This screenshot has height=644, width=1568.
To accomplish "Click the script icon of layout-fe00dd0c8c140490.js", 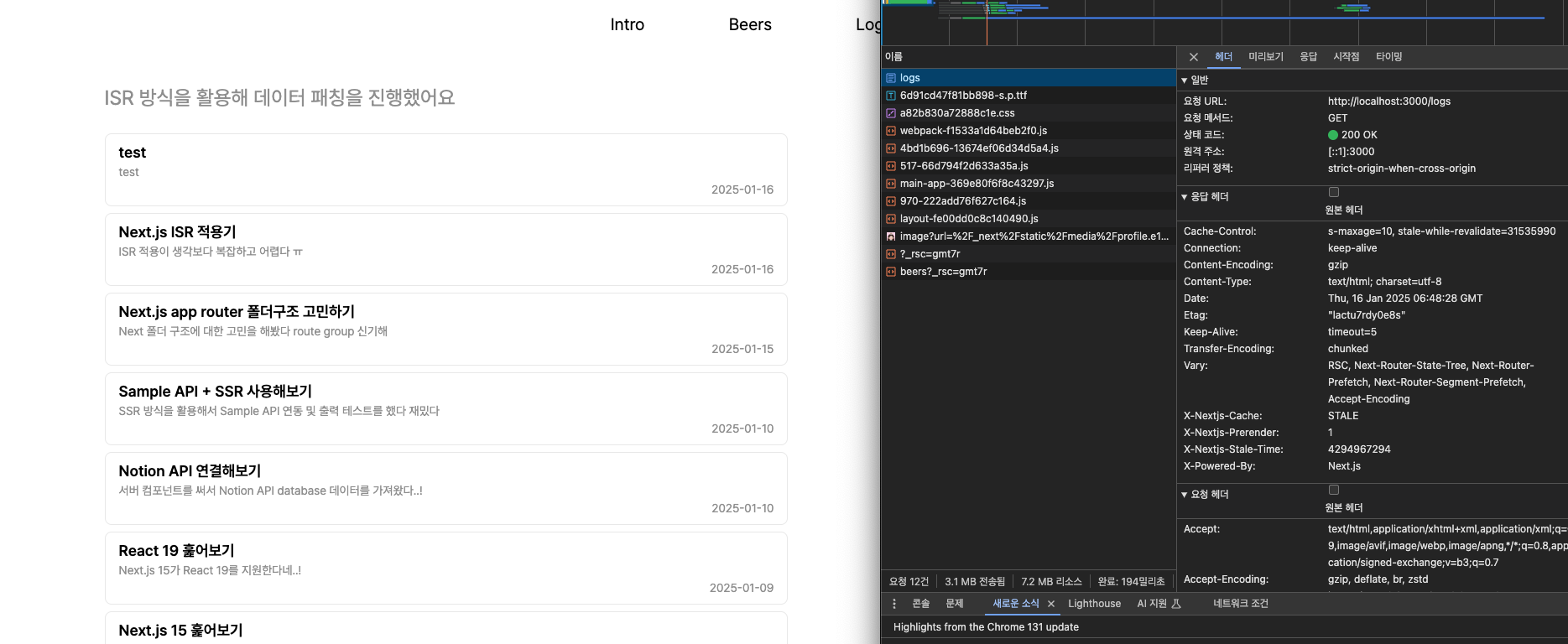I will click(x=891, y=219).
